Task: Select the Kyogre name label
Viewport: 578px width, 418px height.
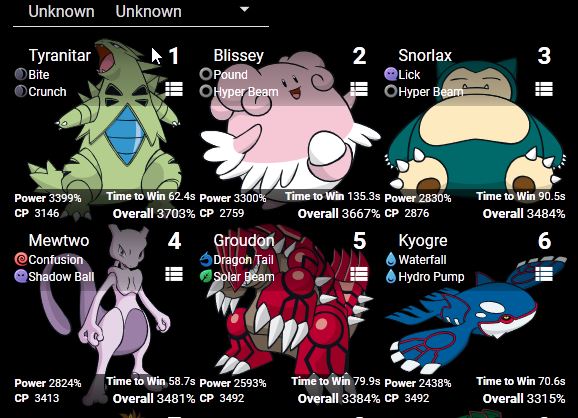Action: coord(423,241)
